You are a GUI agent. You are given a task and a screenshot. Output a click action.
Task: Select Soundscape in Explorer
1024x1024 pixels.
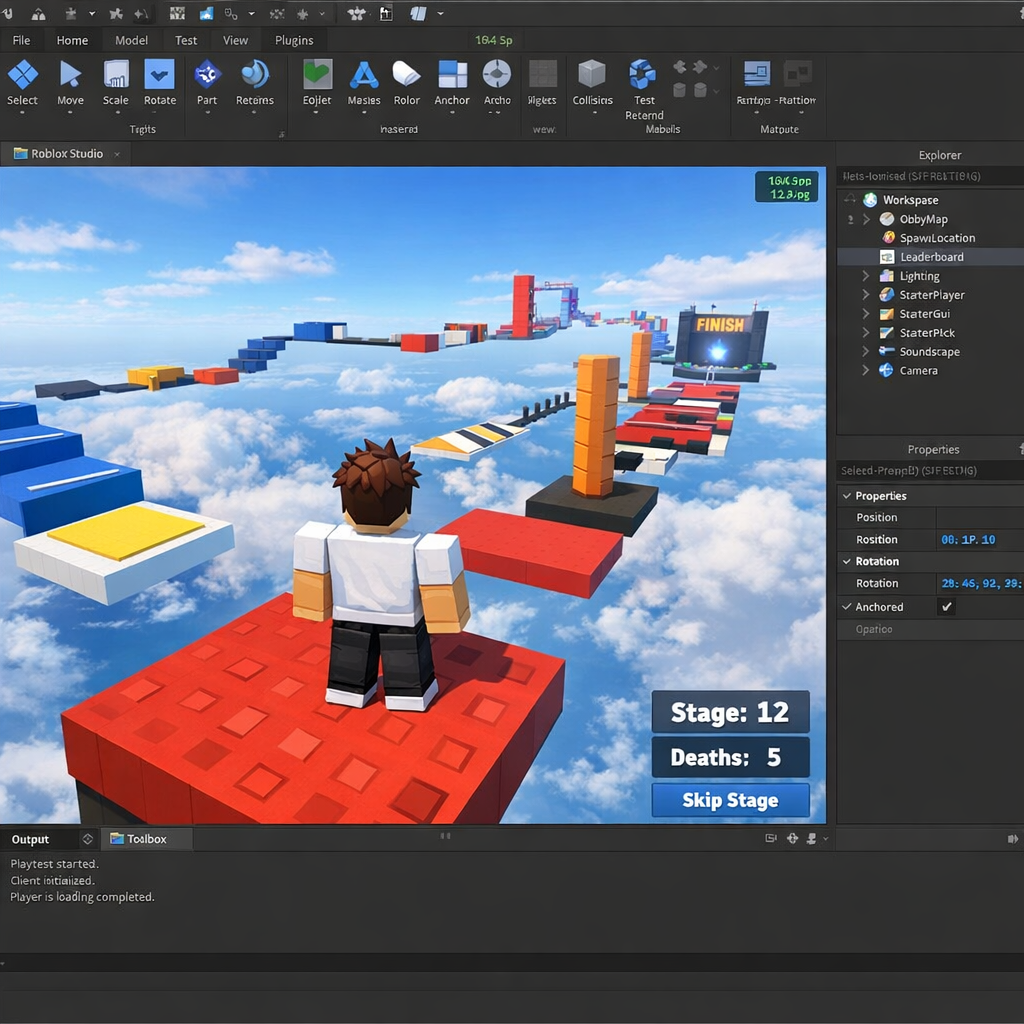929,351
